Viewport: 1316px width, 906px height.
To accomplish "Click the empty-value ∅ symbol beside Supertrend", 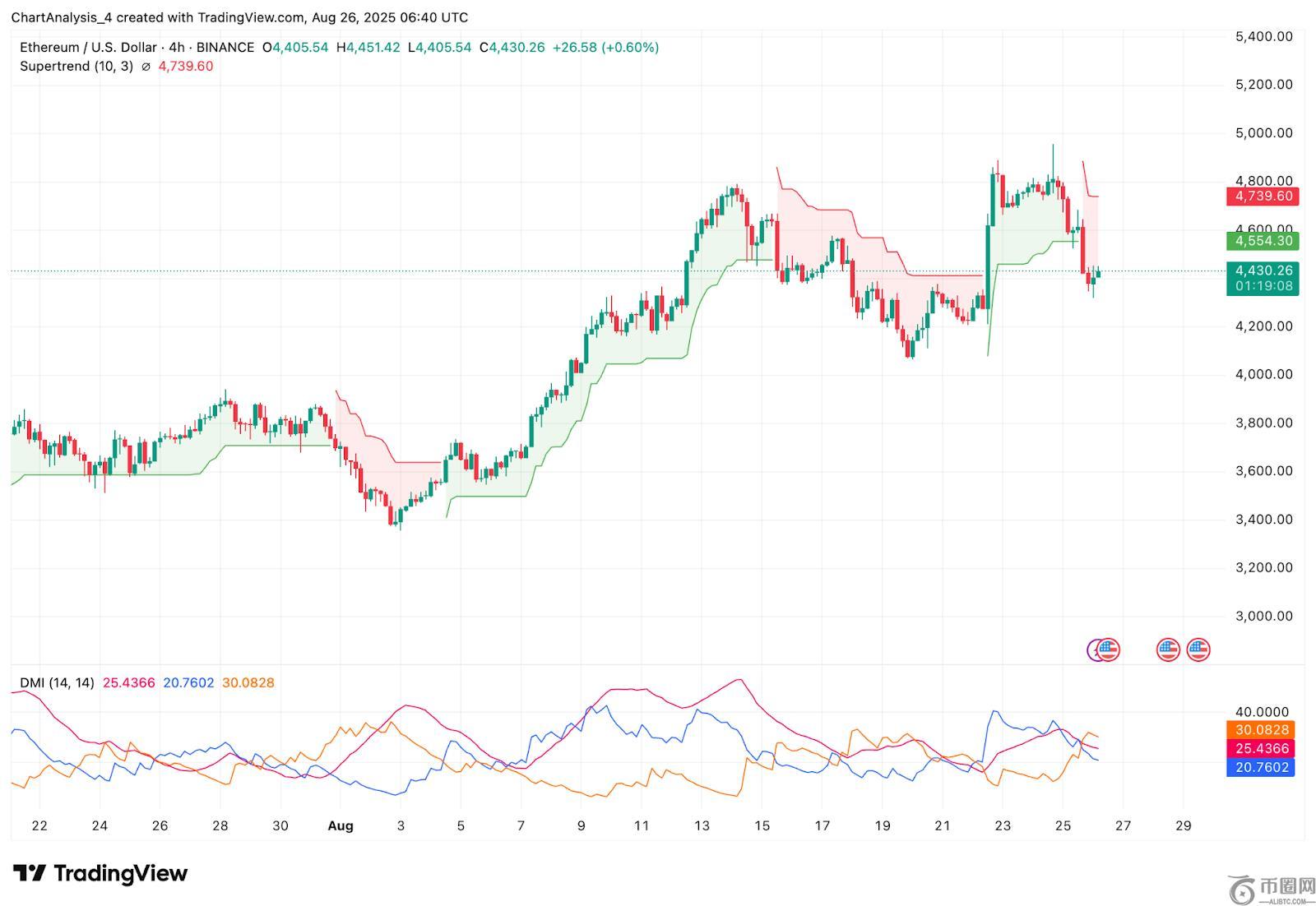I will 146,67.
